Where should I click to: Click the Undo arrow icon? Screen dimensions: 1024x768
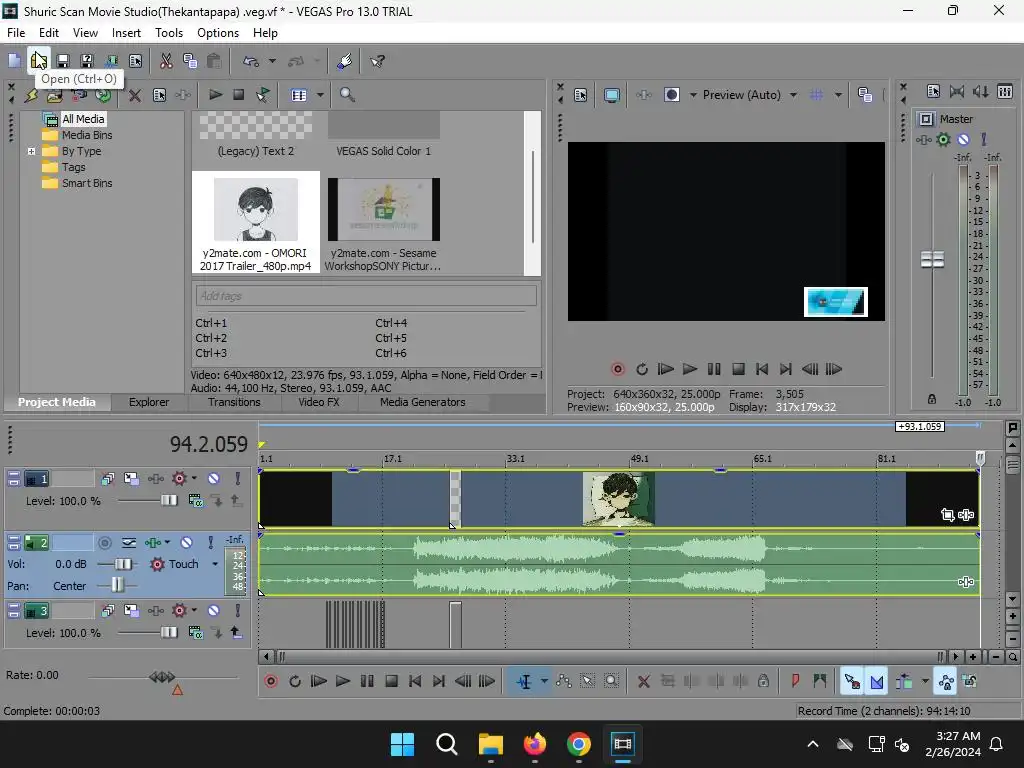tap(251, 61)
